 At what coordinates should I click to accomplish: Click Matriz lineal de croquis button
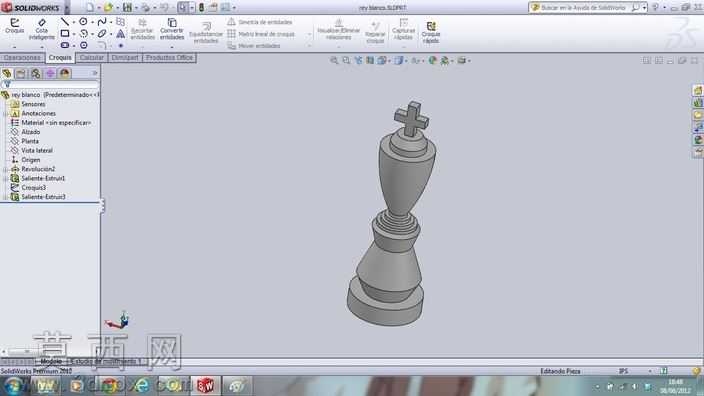[261, 34]
